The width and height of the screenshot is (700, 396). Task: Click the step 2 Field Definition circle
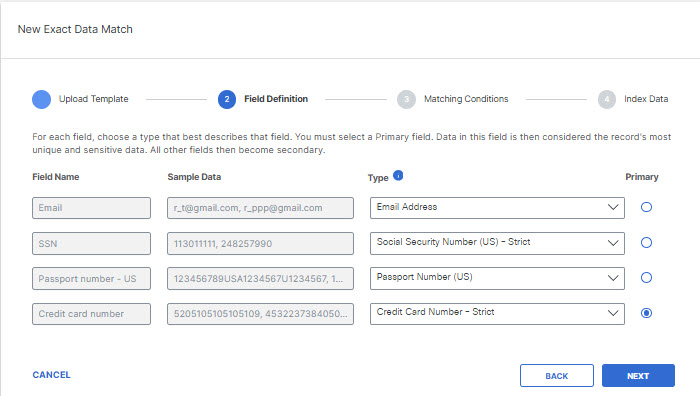pos(227,99)
